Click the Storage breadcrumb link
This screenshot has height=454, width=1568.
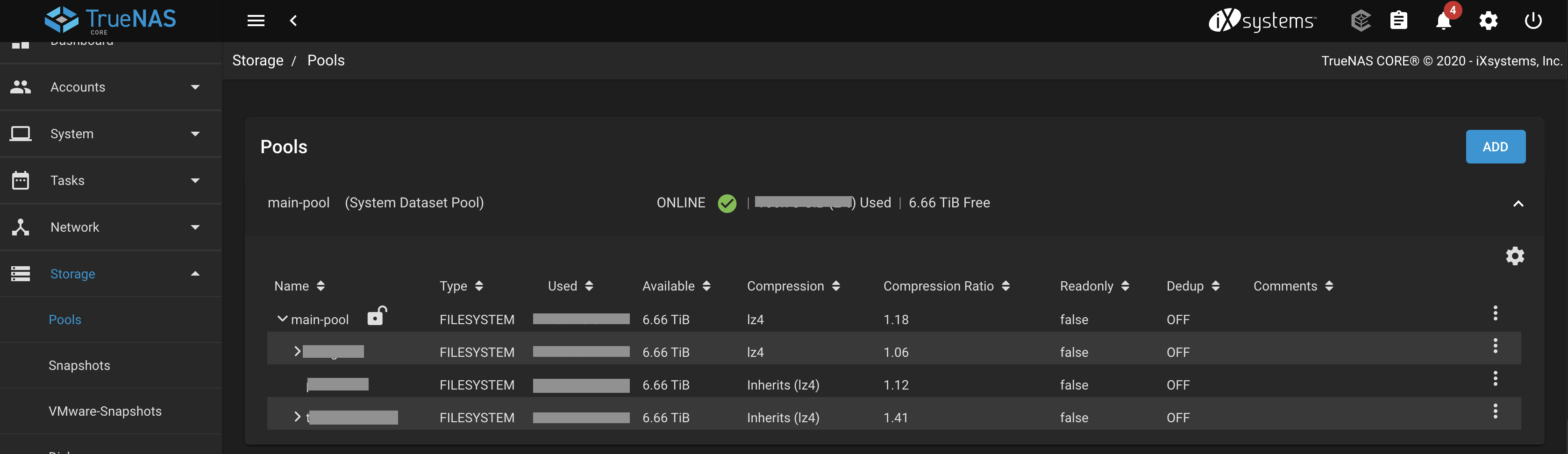tap(257, 60)
